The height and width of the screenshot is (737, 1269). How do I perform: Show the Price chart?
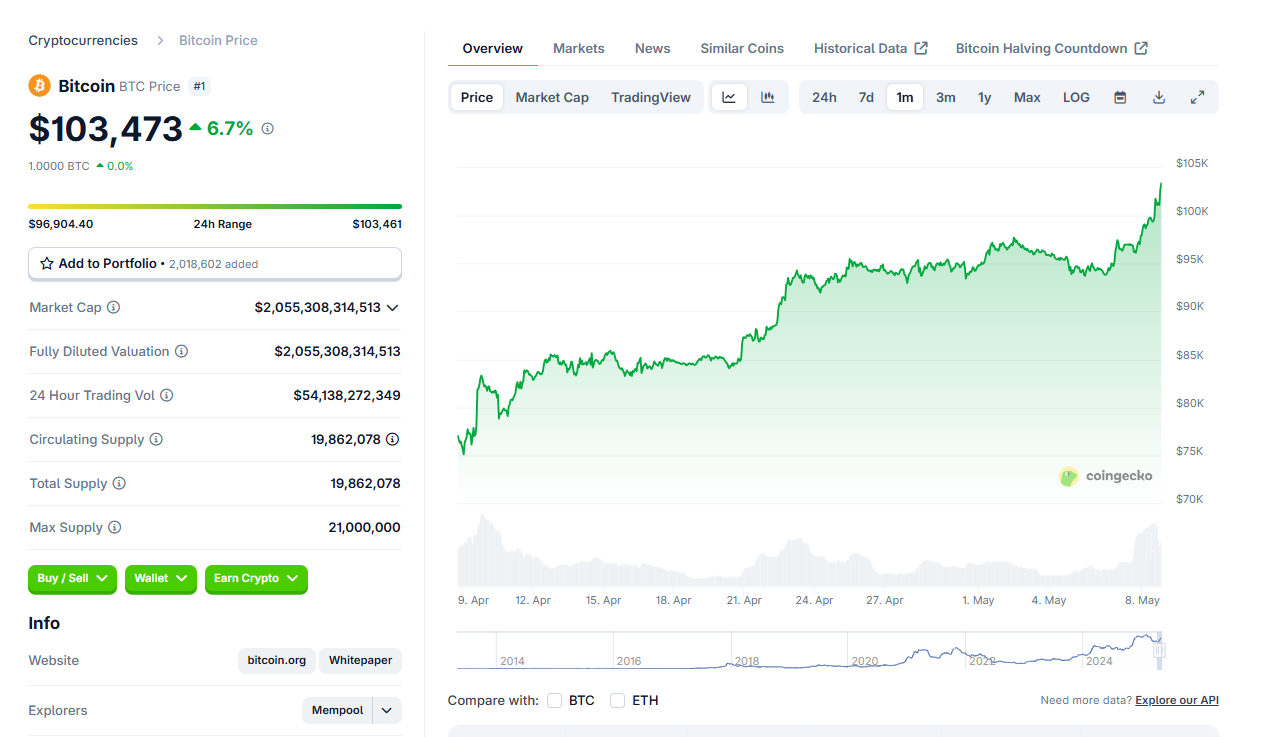click(x=477, y=97)
